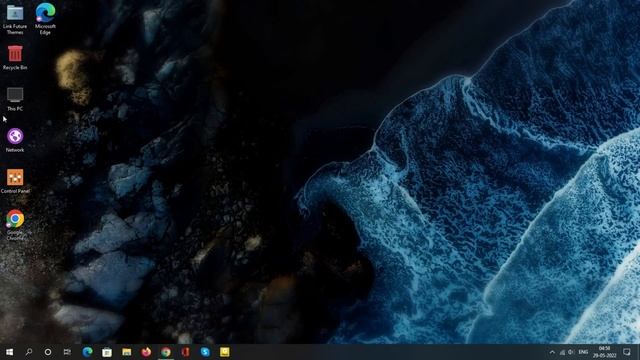Launch Firefox from the taskbar

point(146,352)
